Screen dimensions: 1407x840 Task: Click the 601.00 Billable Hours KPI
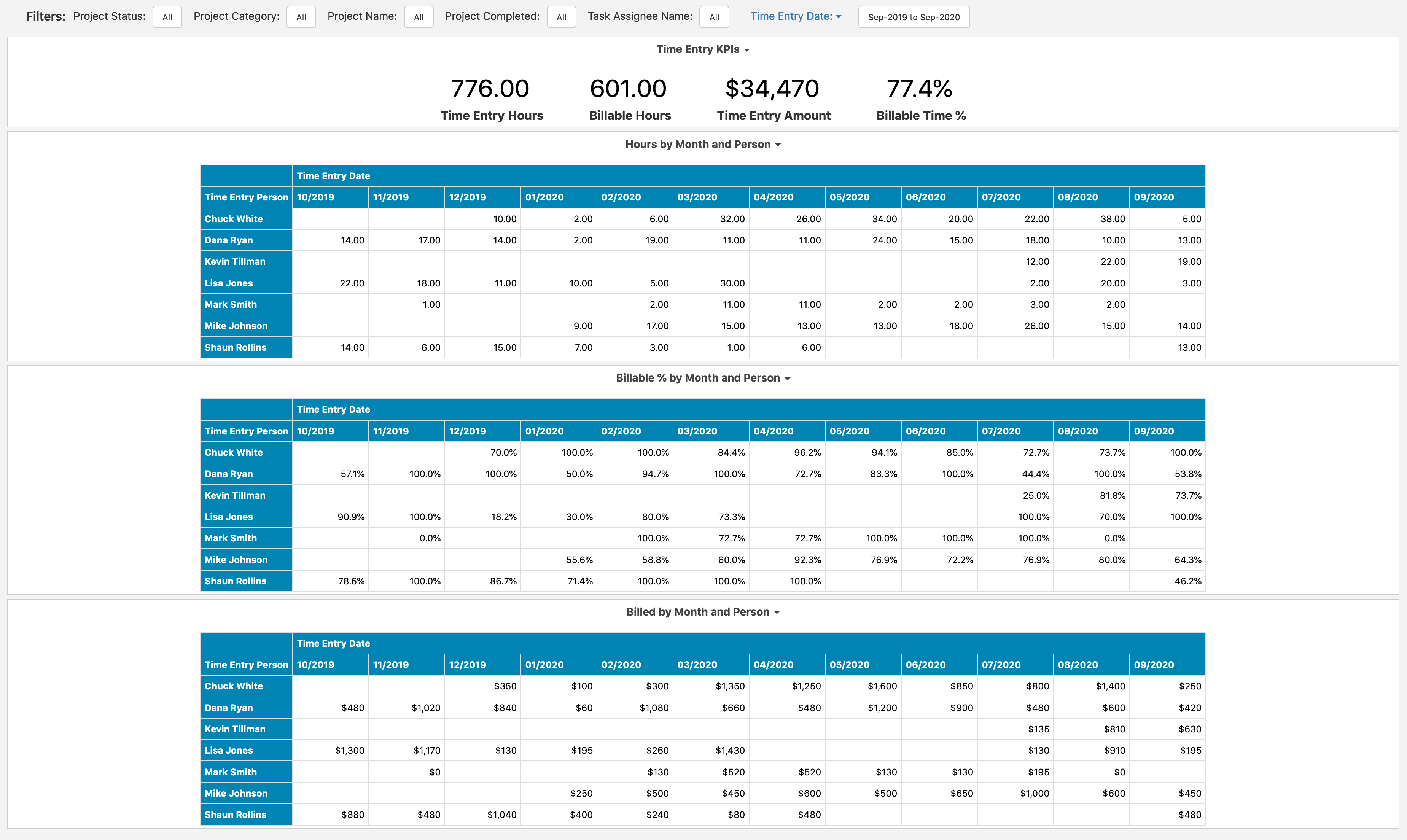pyautogui.click(x=628, y=89)
